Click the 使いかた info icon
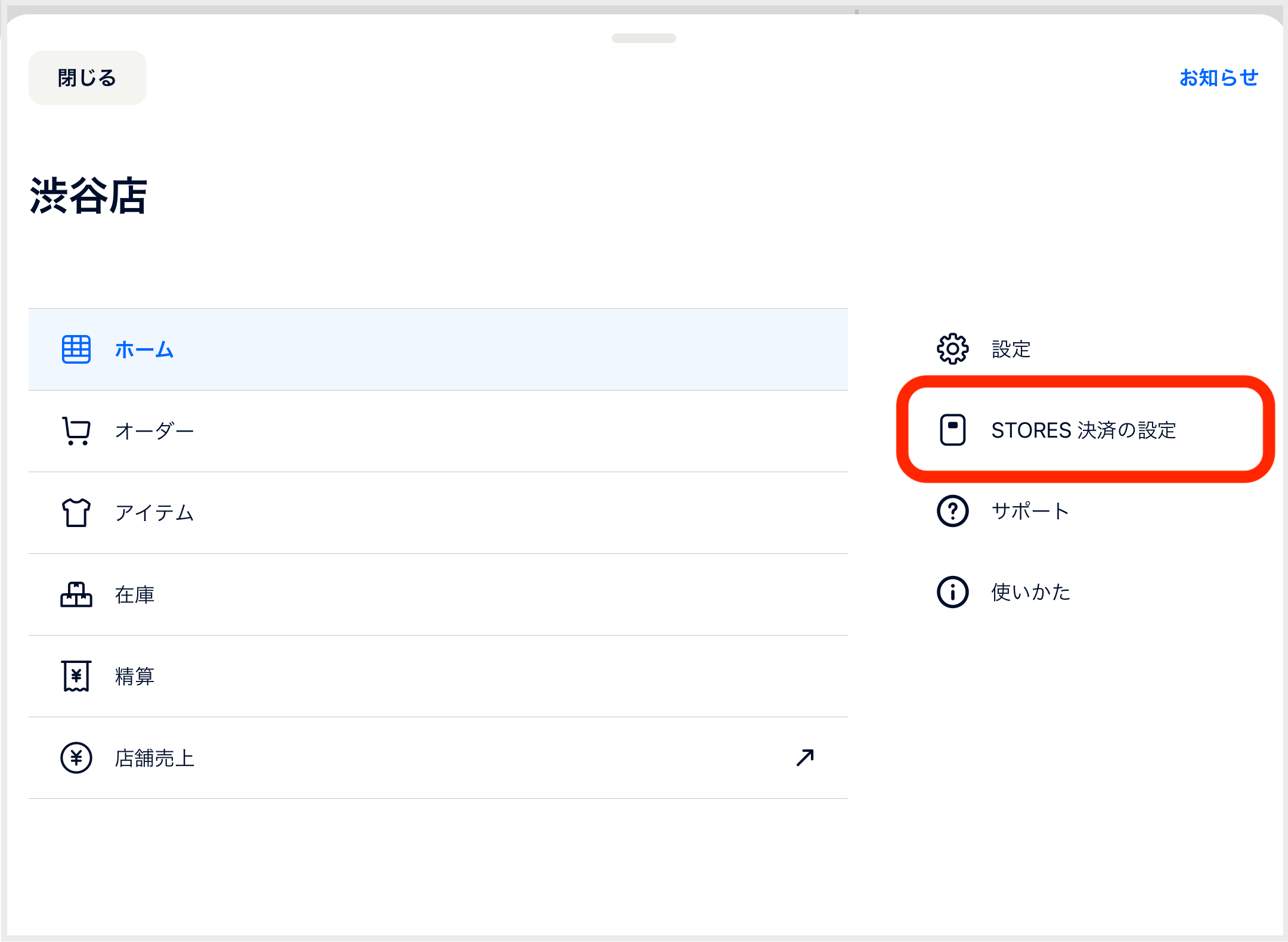 pos(953,592)
